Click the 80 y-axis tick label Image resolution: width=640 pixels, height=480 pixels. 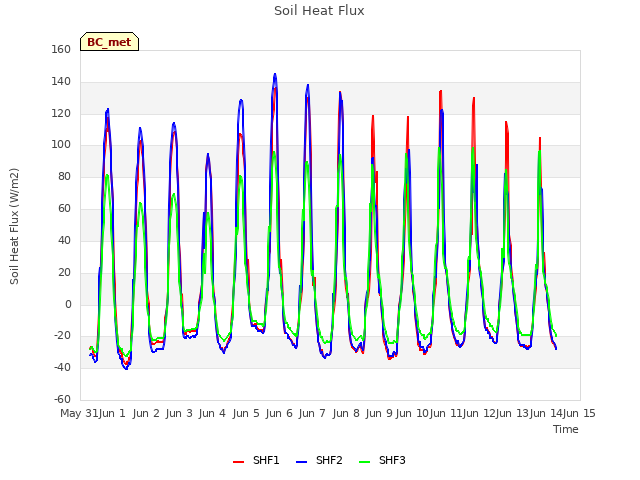point(64,177)
